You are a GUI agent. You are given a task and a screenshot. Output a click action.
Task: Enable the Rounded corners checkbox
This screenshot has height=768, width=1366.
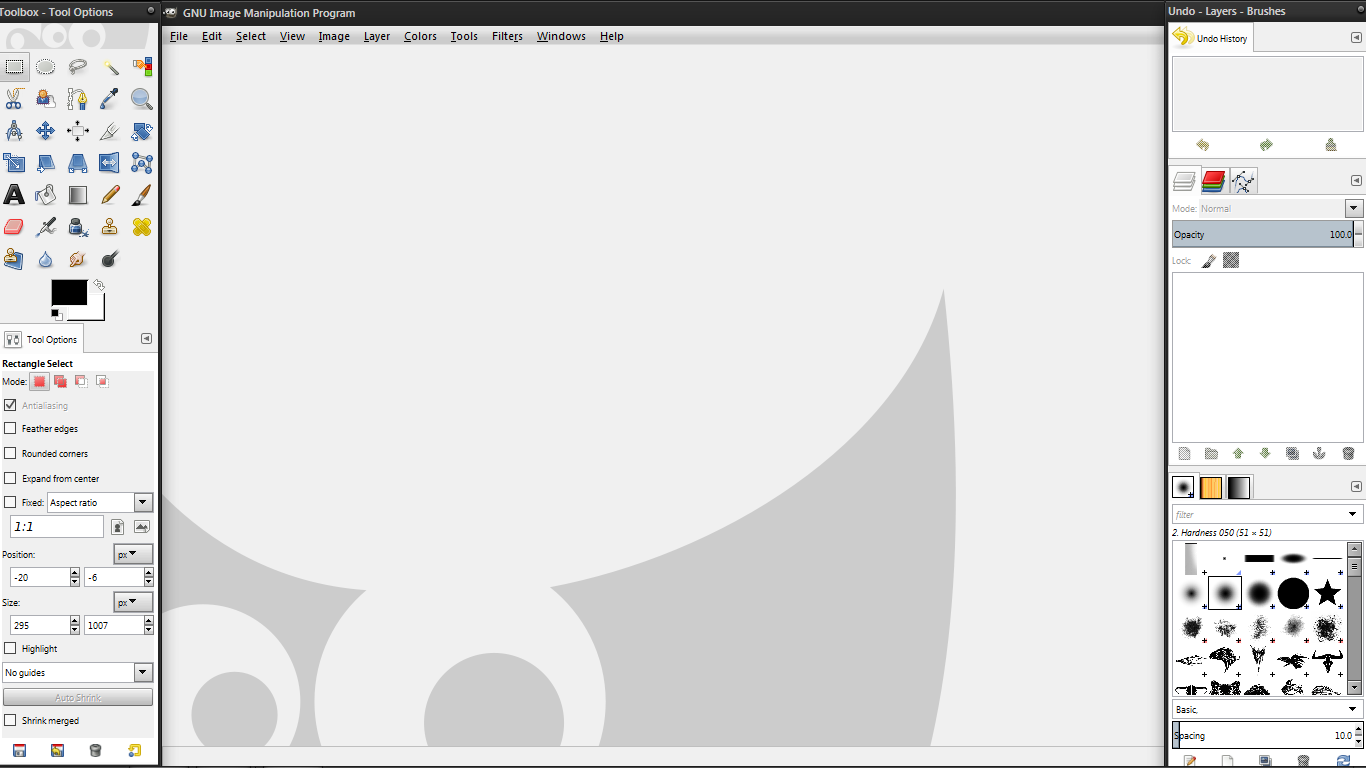click(x=10, y=453)
